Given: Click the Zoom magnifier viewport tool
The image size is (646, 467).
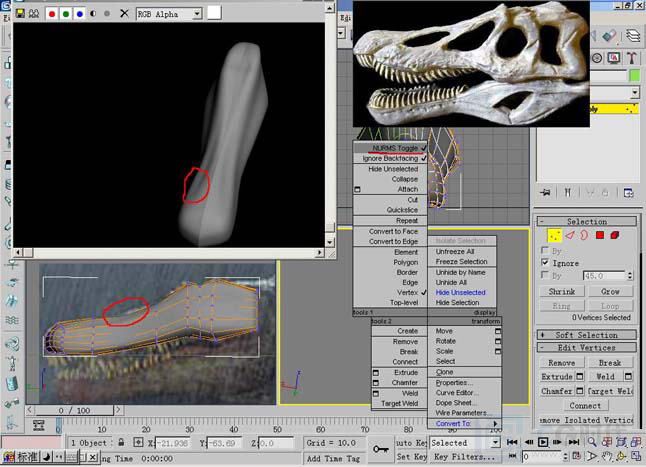Looking at the screenshot, I should tap(592, 442).
